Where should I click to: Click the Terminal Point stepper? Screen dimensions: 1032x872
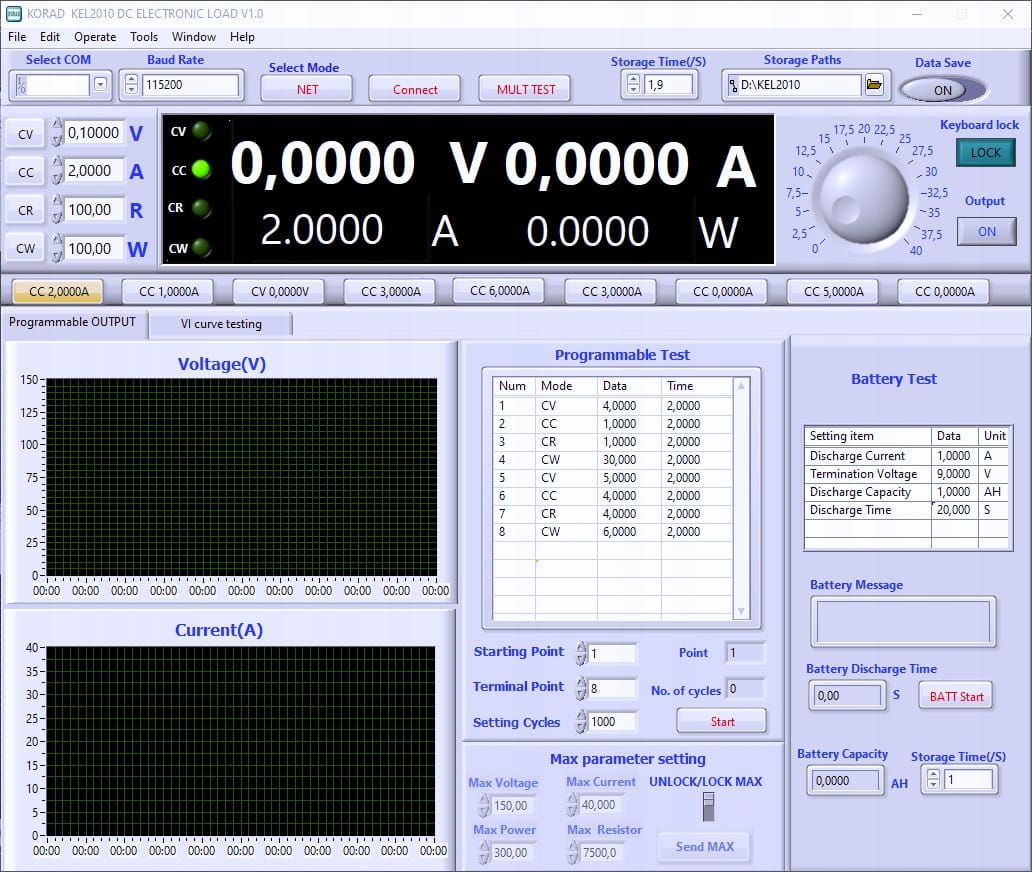580,688
